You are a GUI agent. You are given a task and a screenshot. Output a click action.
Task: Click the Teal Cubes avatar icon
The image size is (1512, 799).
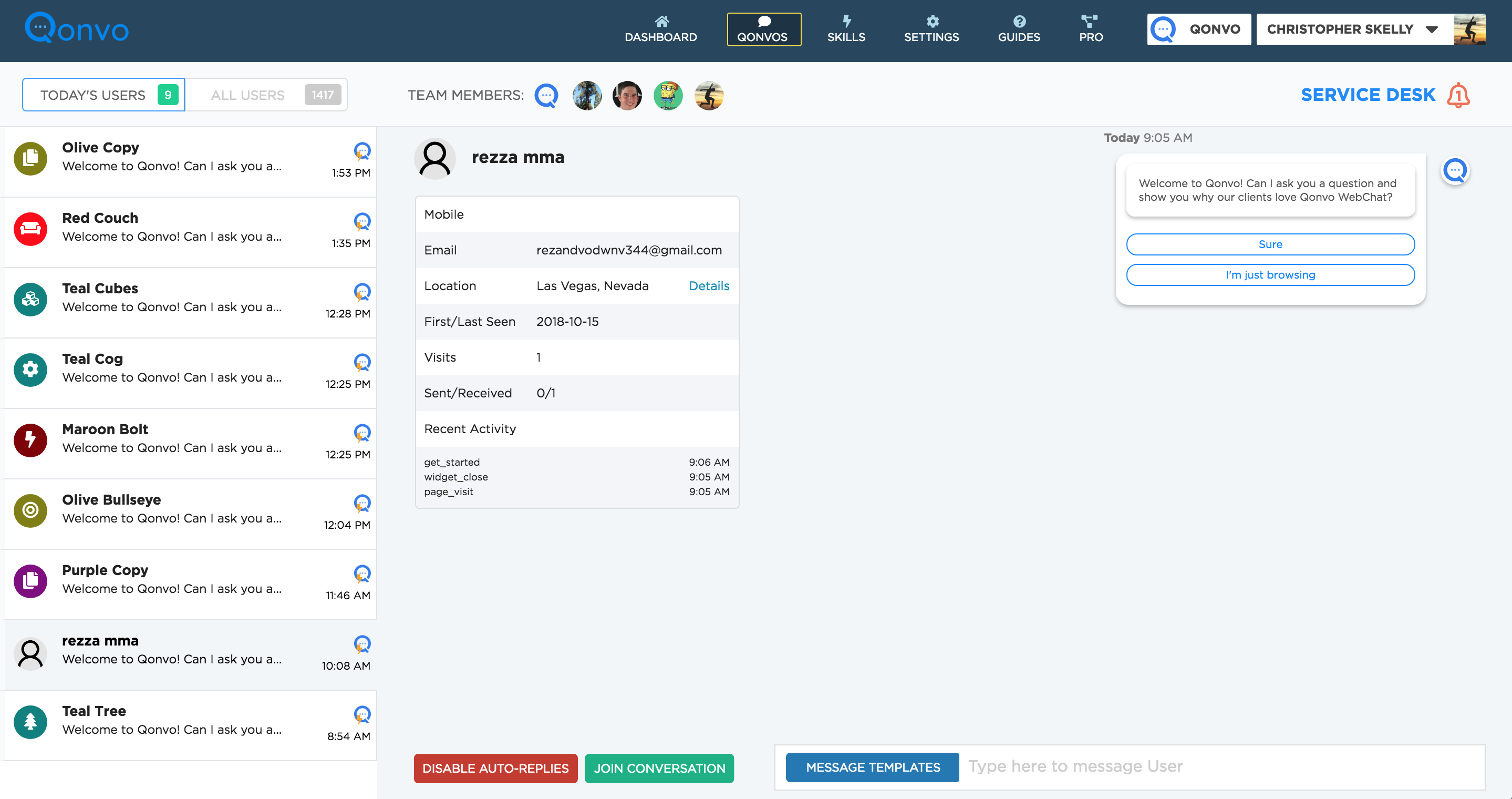coord(30,299)
